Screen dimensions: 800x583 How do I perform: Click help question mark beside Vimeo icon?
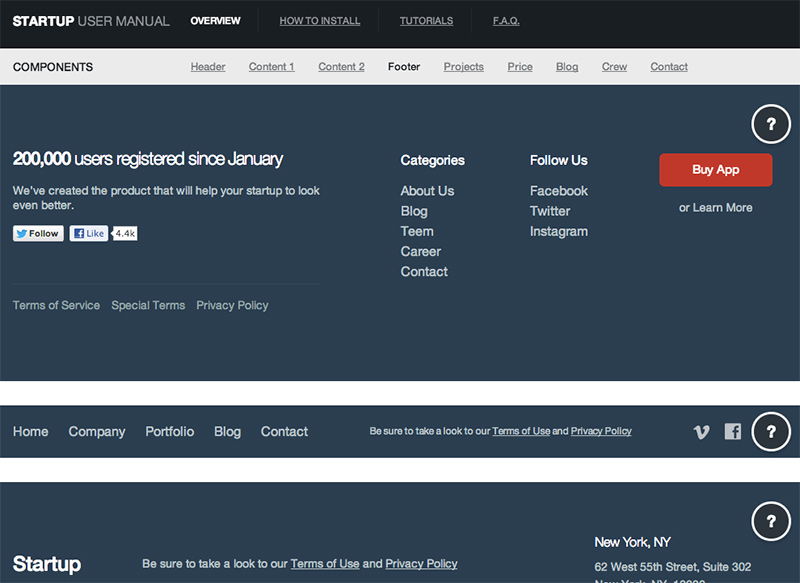(x=770, y=432)
